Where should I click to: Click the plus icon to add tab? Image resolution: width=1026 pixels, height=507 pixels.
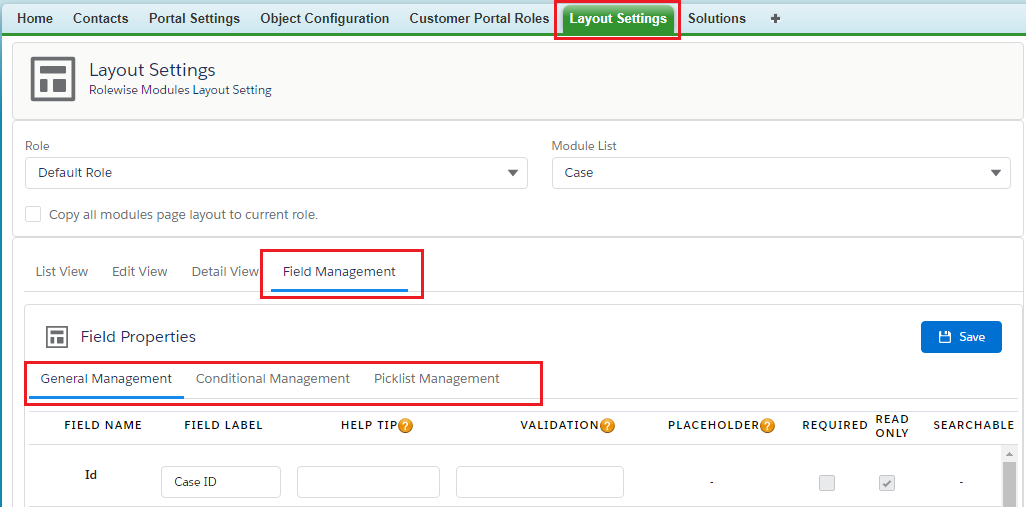click(775, 19)
